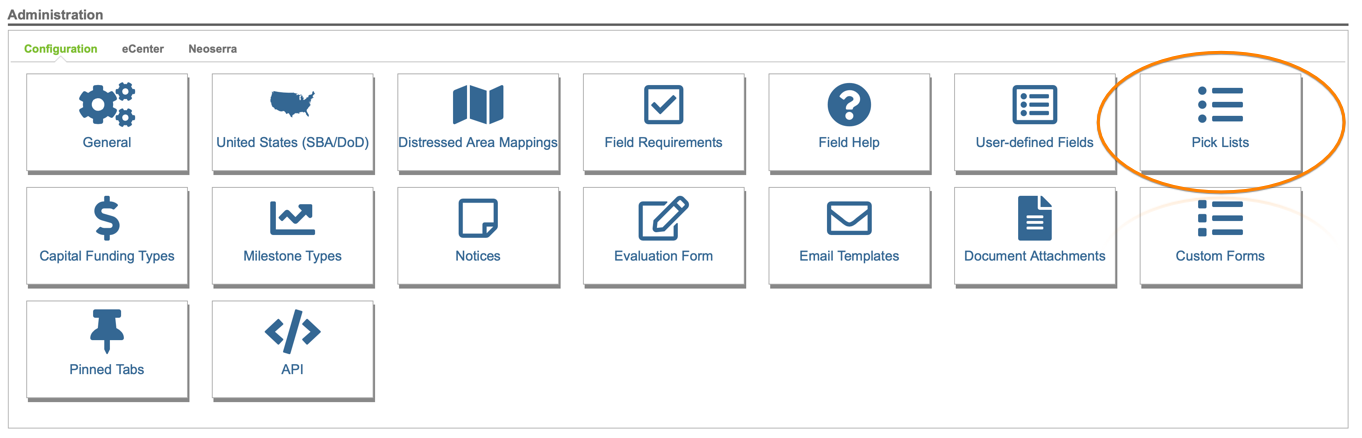Image resolution: width=1362 pixels, height=438 pixels.
Task: Open the API code brackets icon
Action: 292,331
